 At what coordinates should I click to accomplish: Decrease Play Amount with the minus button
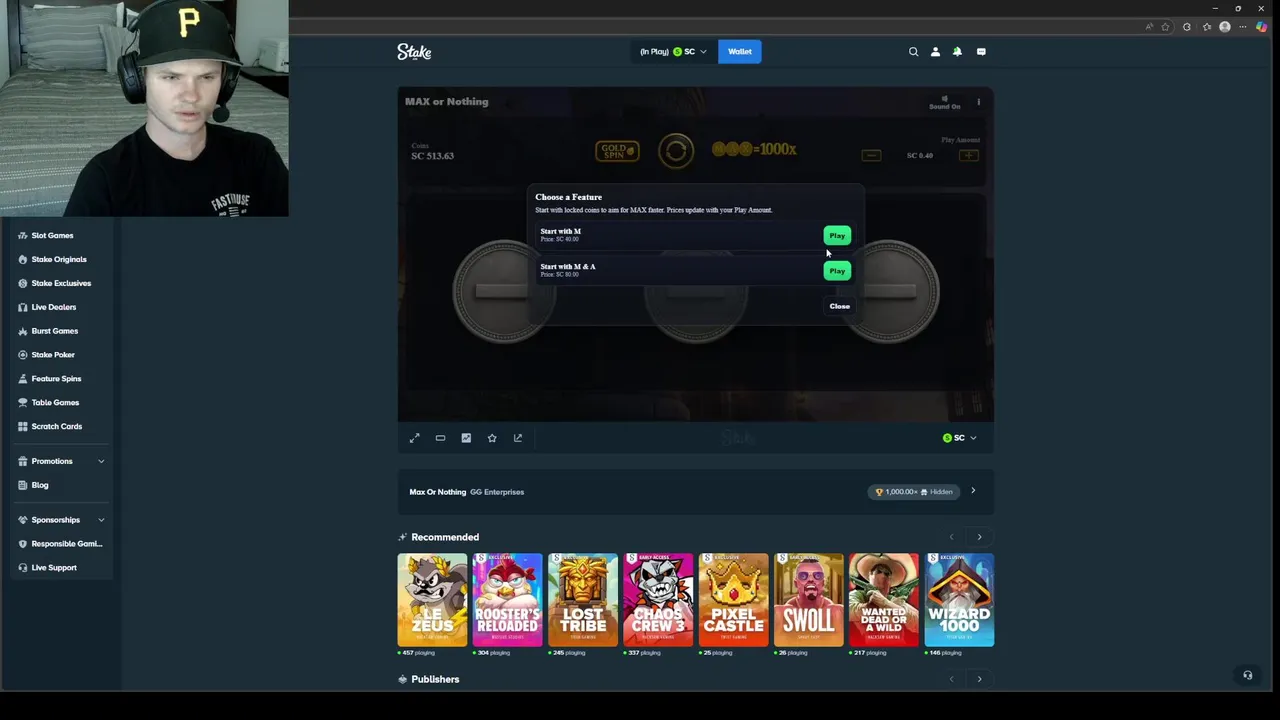pyautogui.click(x=871, y=155)
